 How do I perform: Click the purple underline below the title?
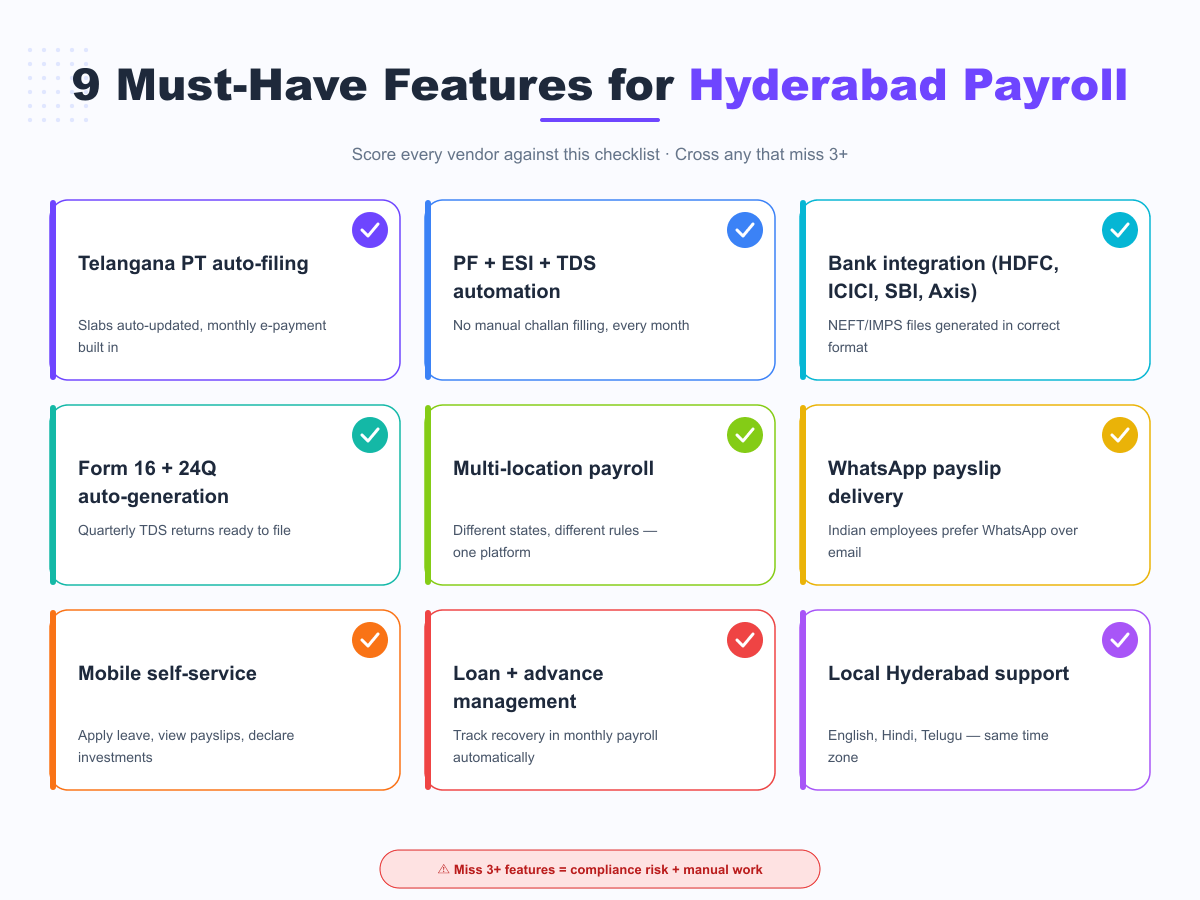(599, 120)
